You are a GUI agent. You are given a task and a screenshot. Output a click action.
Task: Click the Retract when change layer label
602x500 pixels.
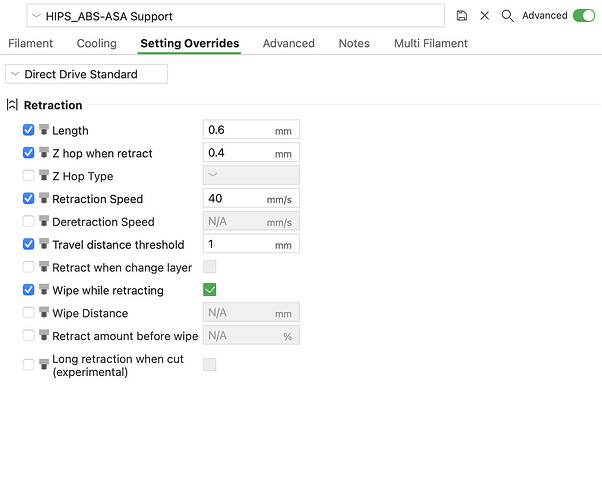click(x=122, y=267)
